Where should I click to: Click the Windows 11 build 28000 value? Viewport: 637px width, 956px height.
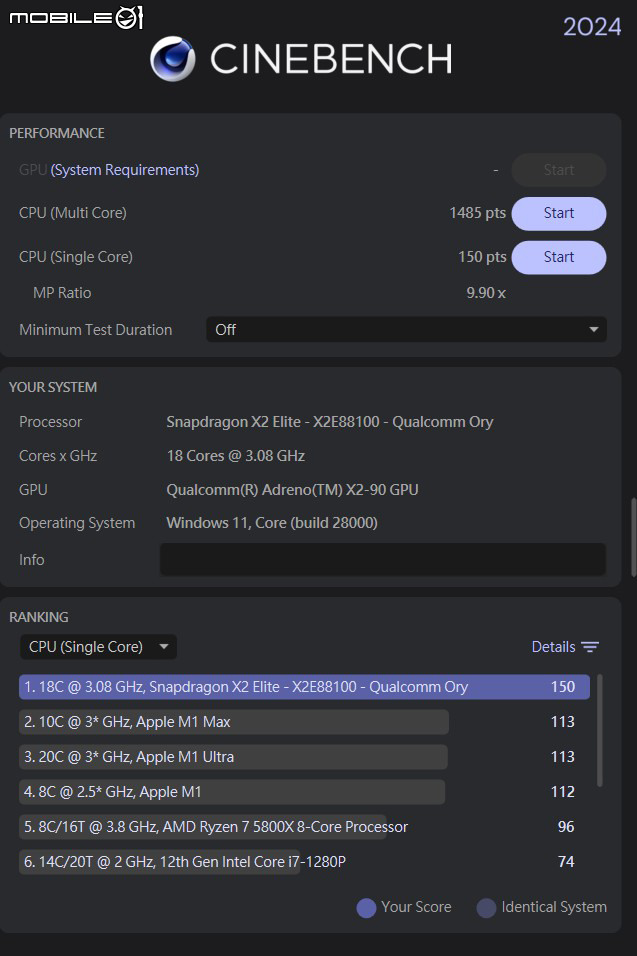coord(272,523)
